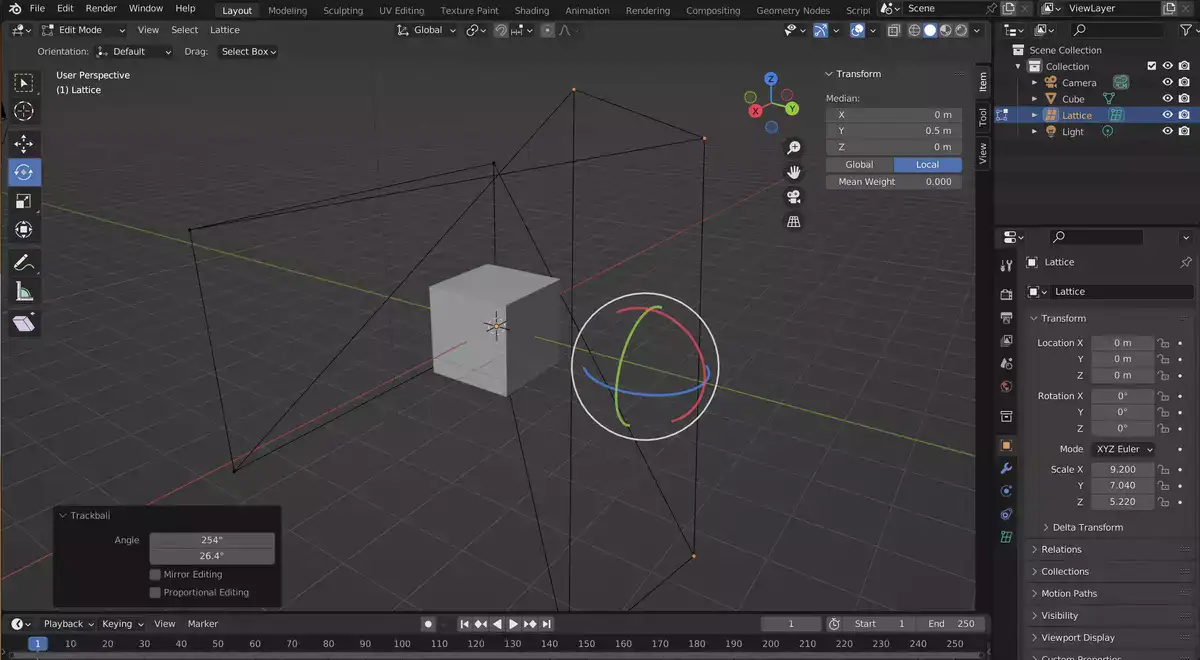Open the Tool properties tab
The width and height of the screenshot is (1200, 660).
click(x=1007, y=265)
